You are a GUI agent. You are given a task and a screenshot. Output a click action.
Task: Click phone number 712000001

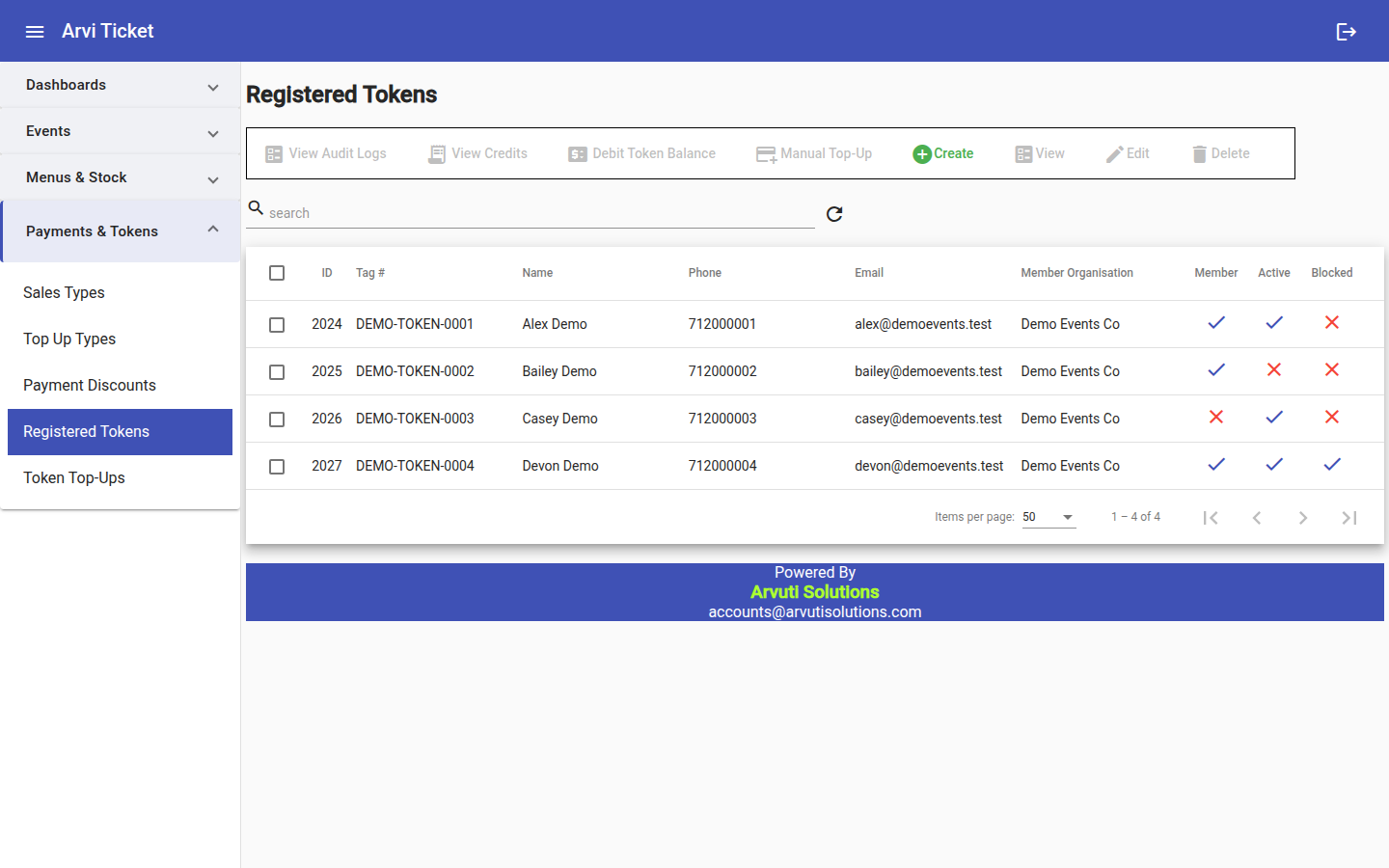[x=722, y=324]
